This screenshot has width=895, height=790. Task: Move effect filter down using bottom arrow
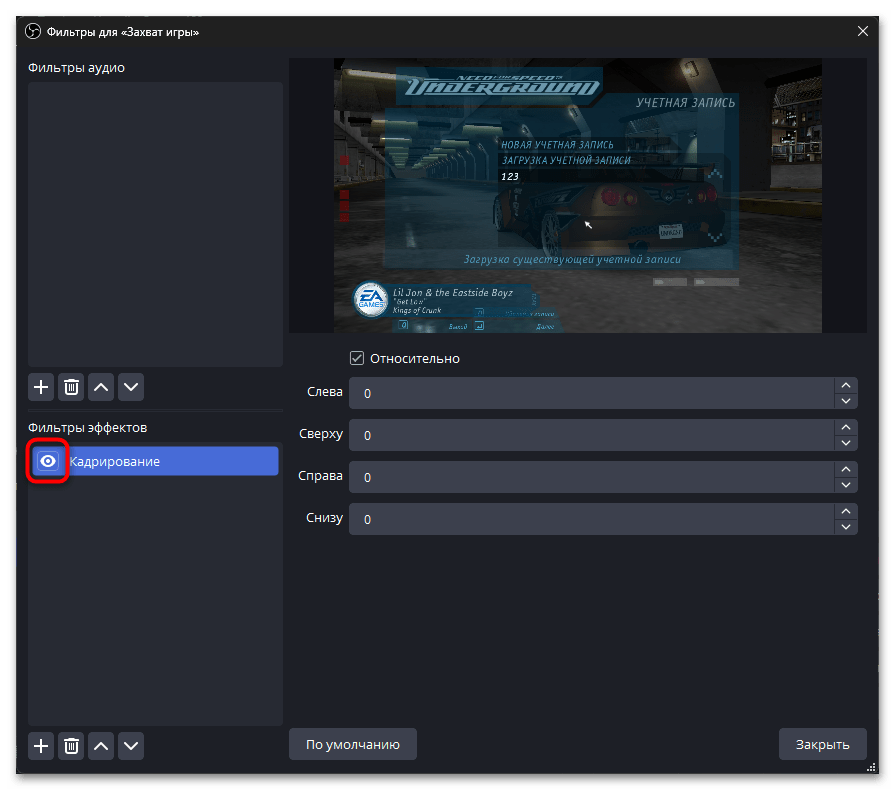[x=131, y=745]
